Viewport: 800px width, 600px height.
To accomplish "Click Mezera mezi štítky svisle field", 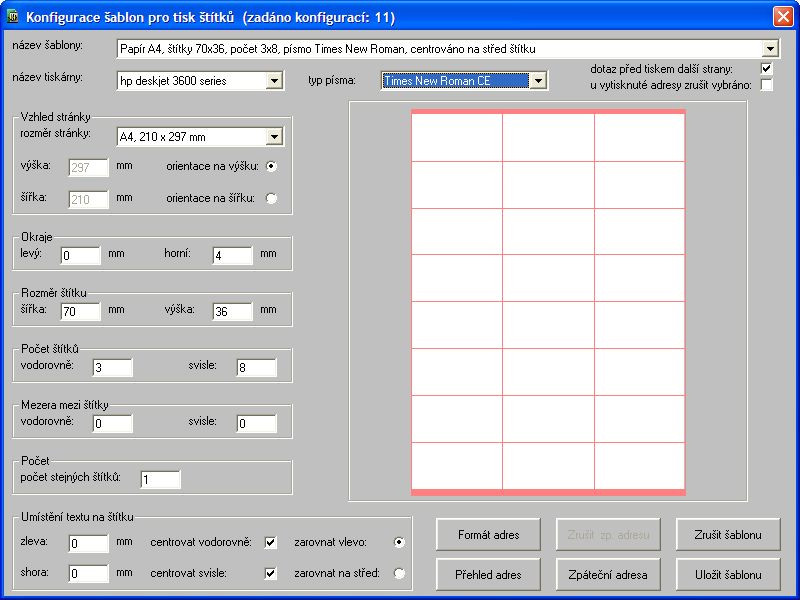I will point(257,423).
